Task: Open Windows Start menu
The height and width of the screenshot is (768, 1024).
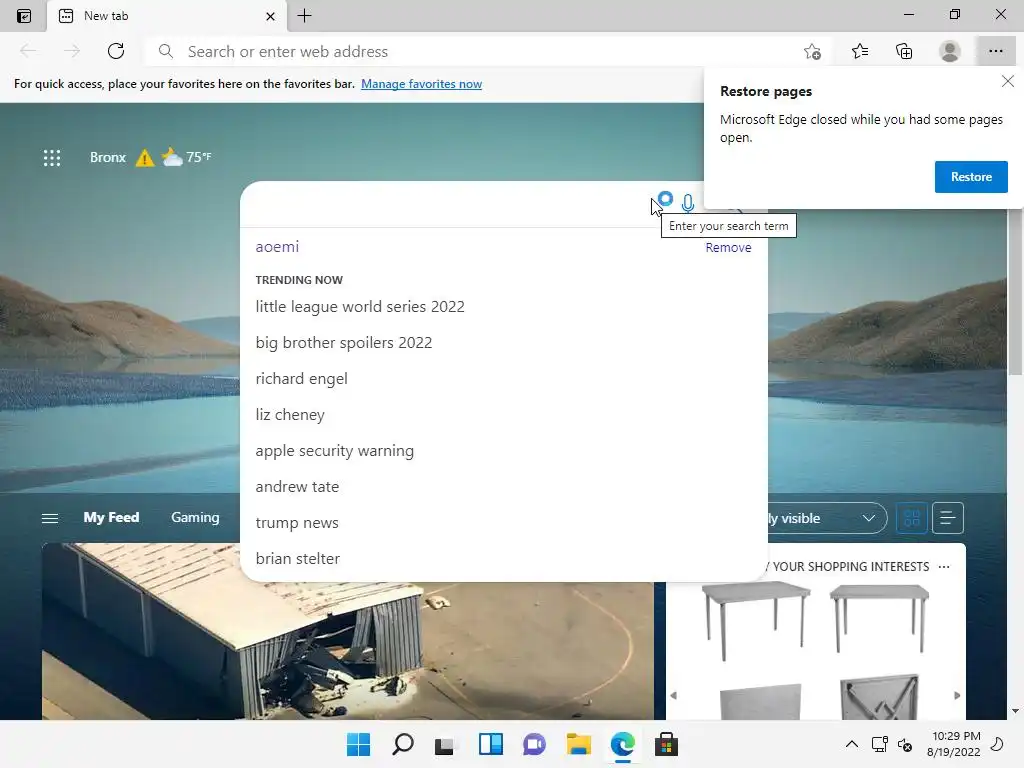Action: pyautogui.click(x=358, y=744)
